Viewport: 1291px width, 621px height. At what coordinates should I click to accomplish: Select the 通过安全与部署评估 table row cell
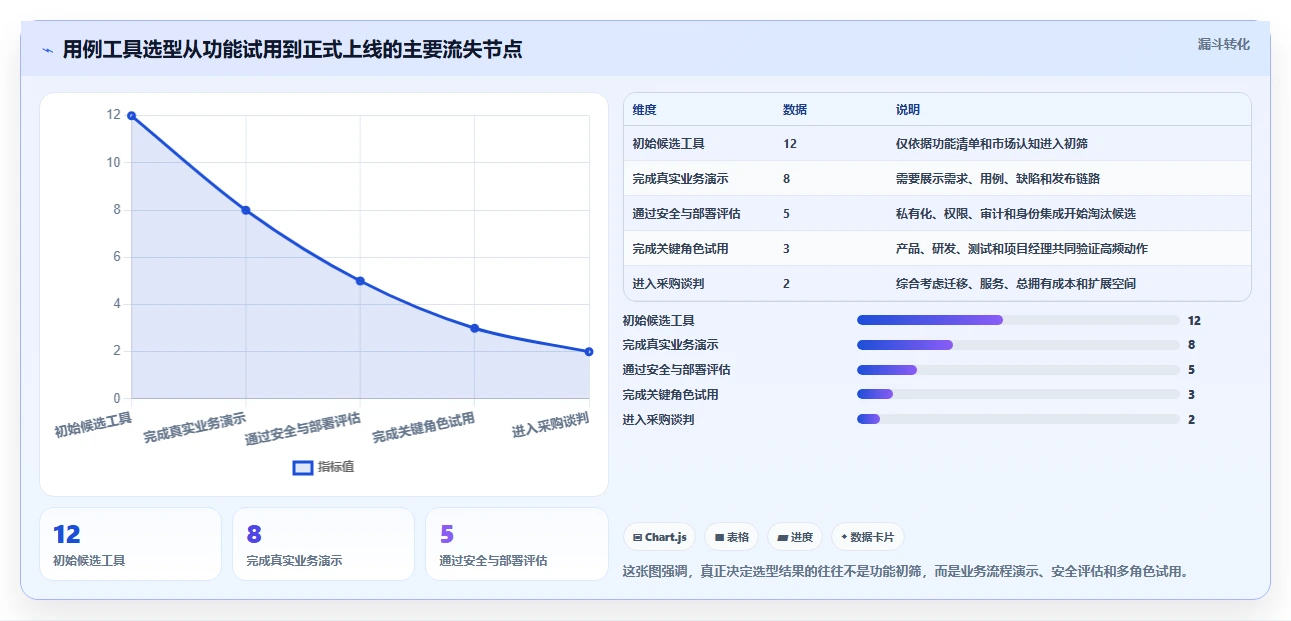click(687, 214)
